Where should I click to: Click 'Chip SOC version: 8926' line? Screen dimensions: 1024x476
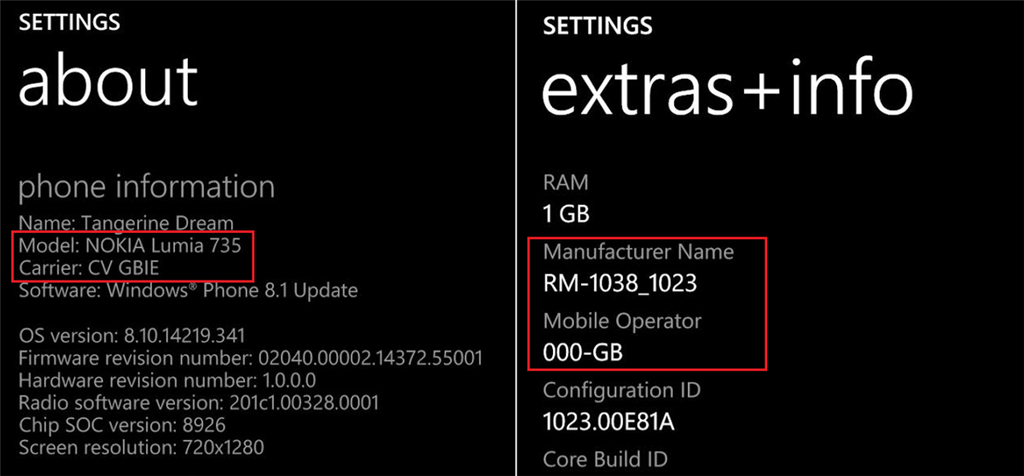click(122, 425)
